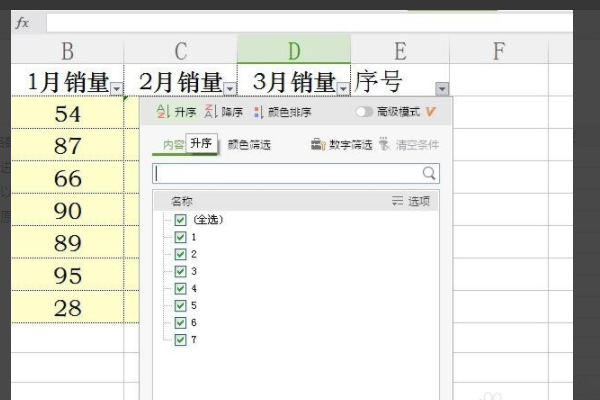Select column B header
The width and height of the screenshot is (600, 400).
[67, 50]
